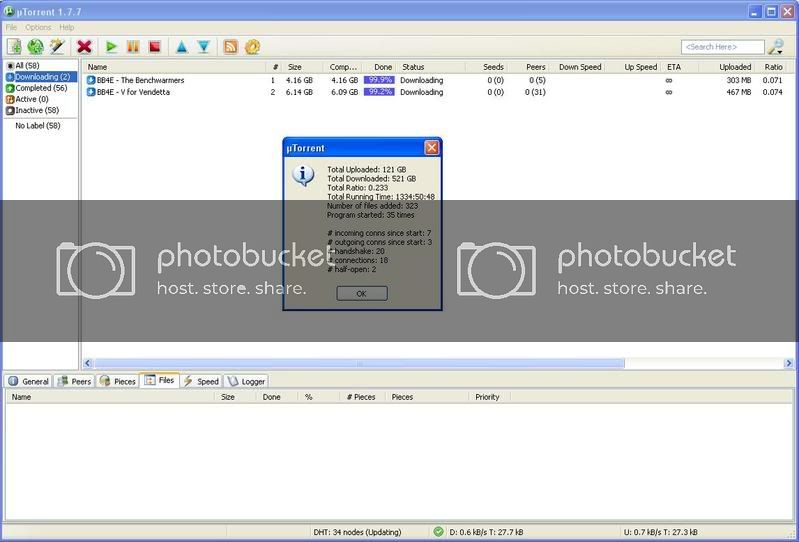Click OK in the µTorrent statistics dialog
The image size is (799, 542).
362,293
